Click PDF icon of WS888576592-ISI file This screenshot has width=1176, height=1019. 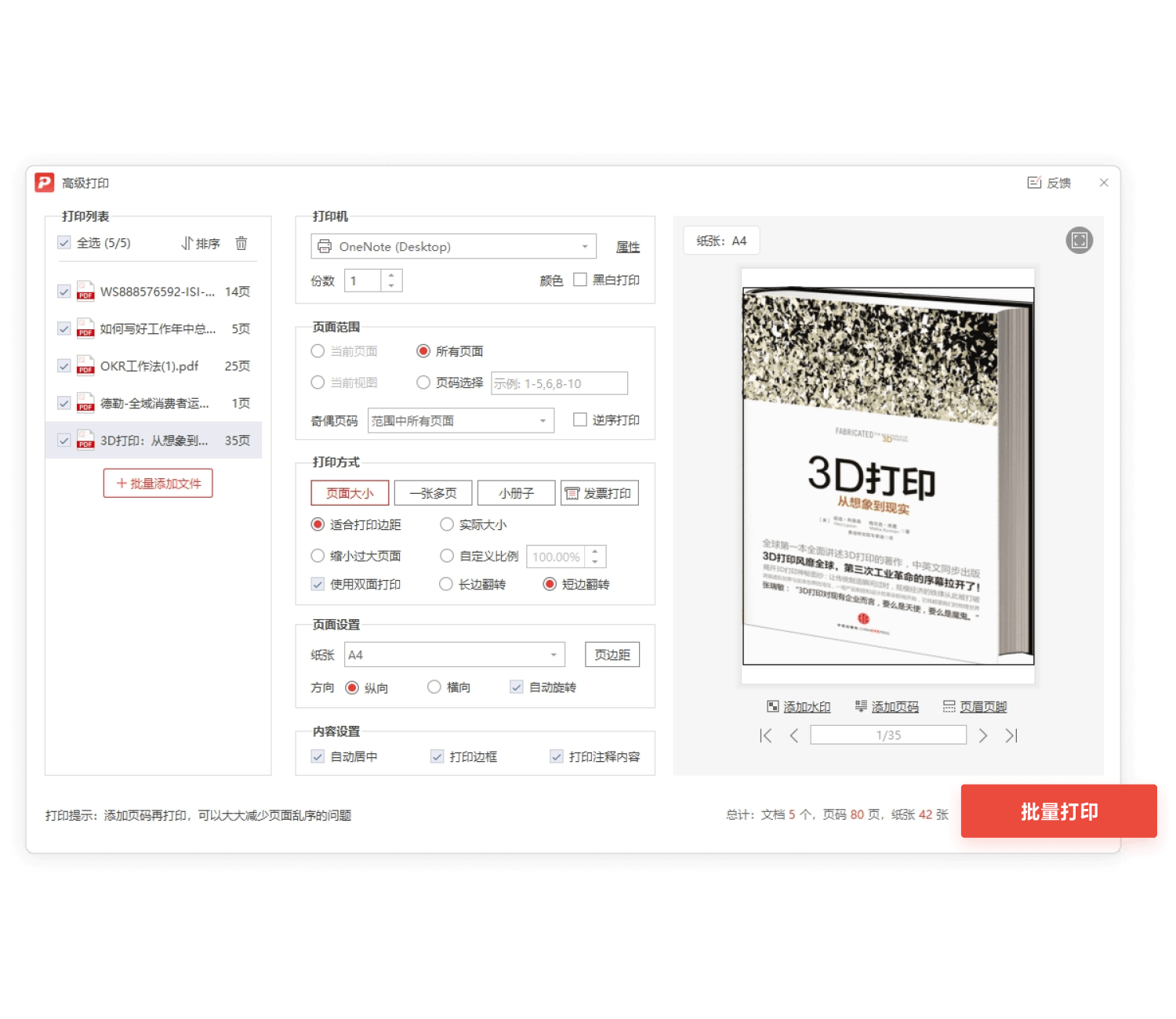pyautogui.click(x=85, y=291)
